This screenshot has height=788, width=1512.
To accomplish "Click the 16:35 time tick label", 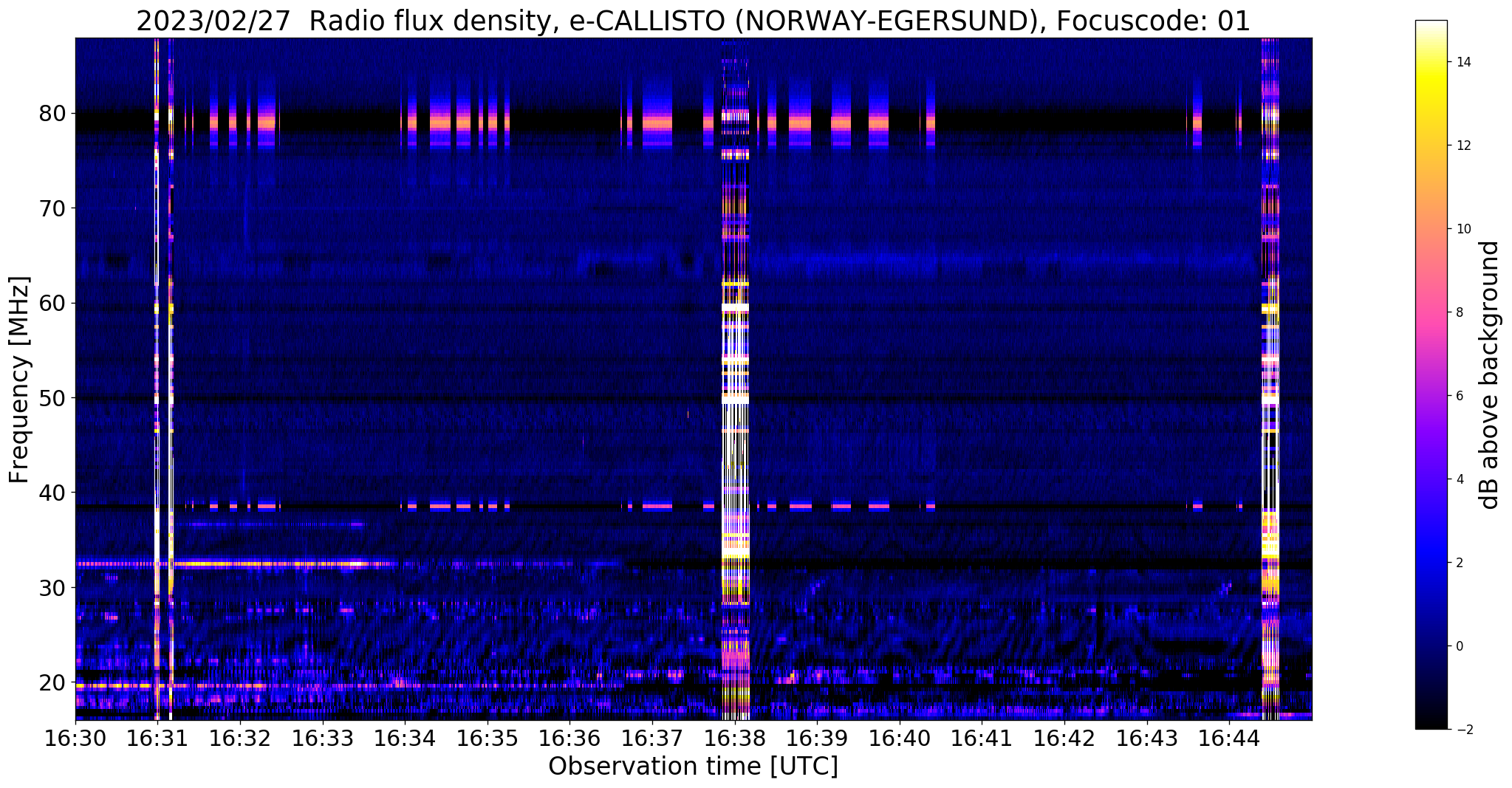I will click(x=488, y=738).
